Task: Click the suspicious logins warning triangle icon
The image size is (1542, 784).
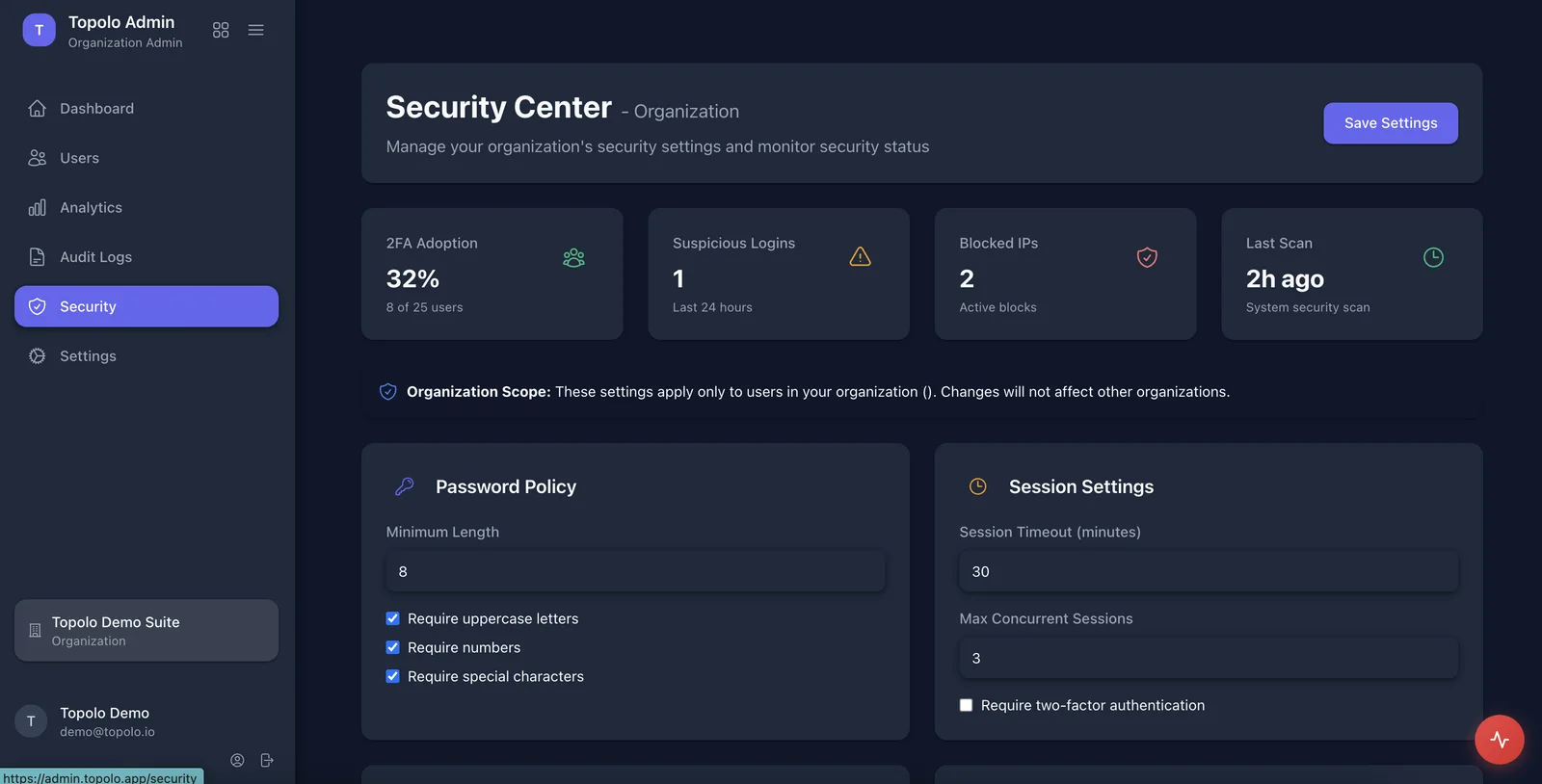Action: [860, 256]
